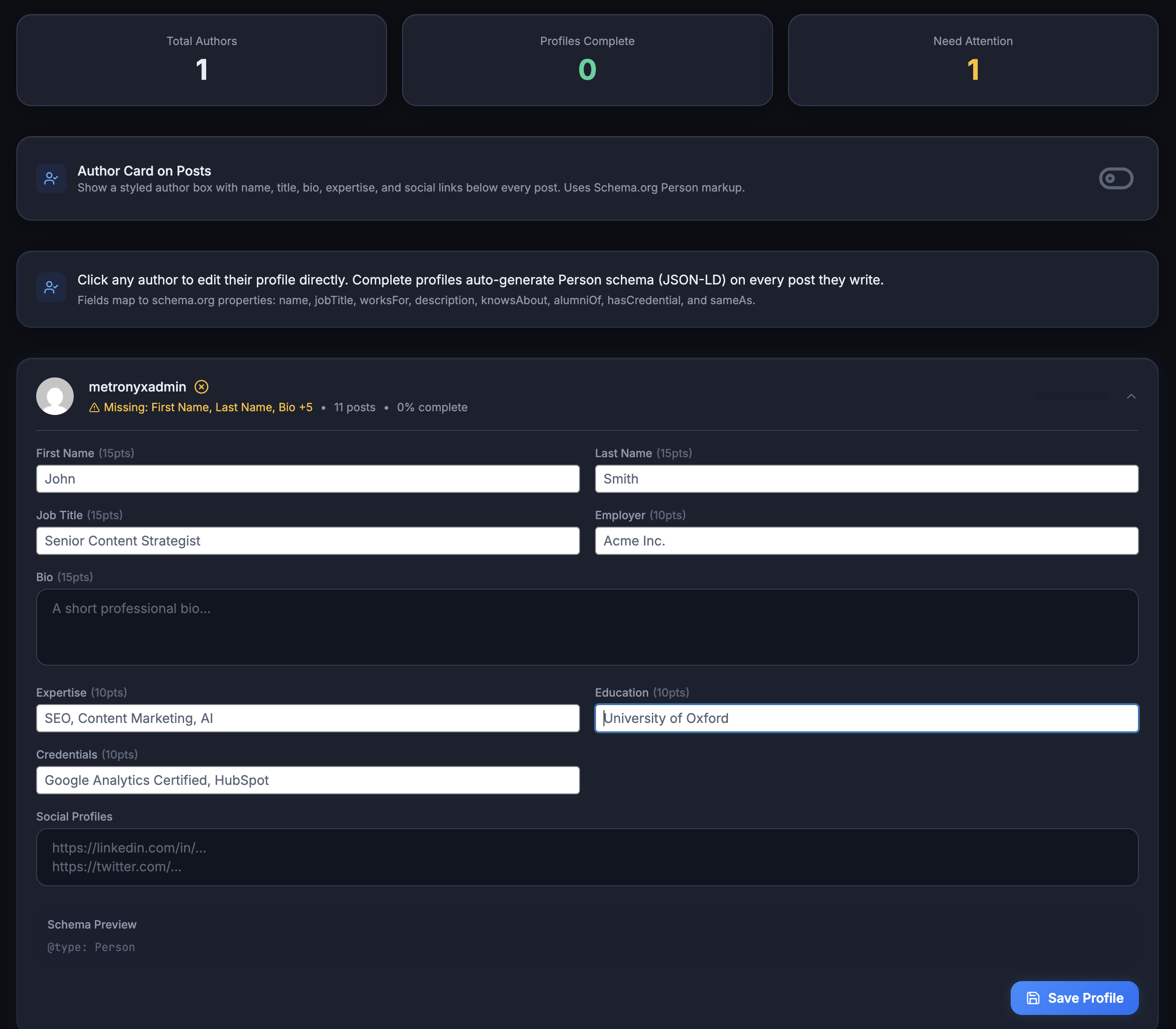
Task: Click the Education field
Action: pyautogui.click(x=866, y=718)
